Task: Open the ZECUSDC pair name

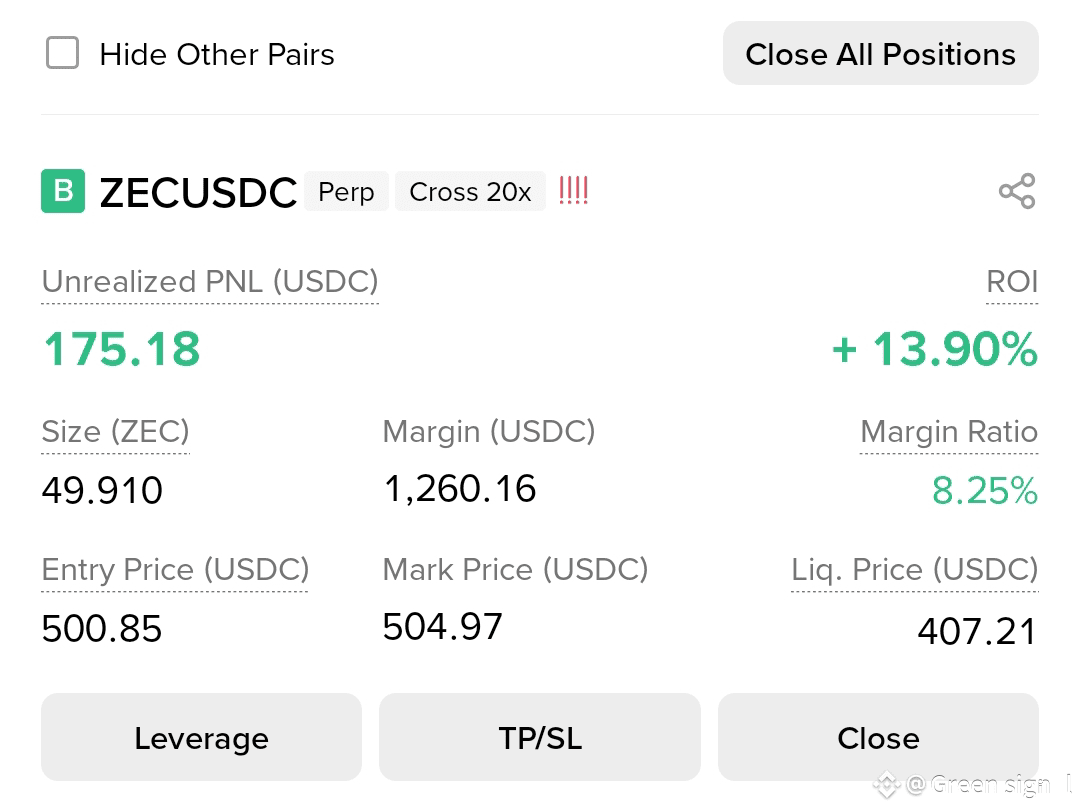Action: 198,192
